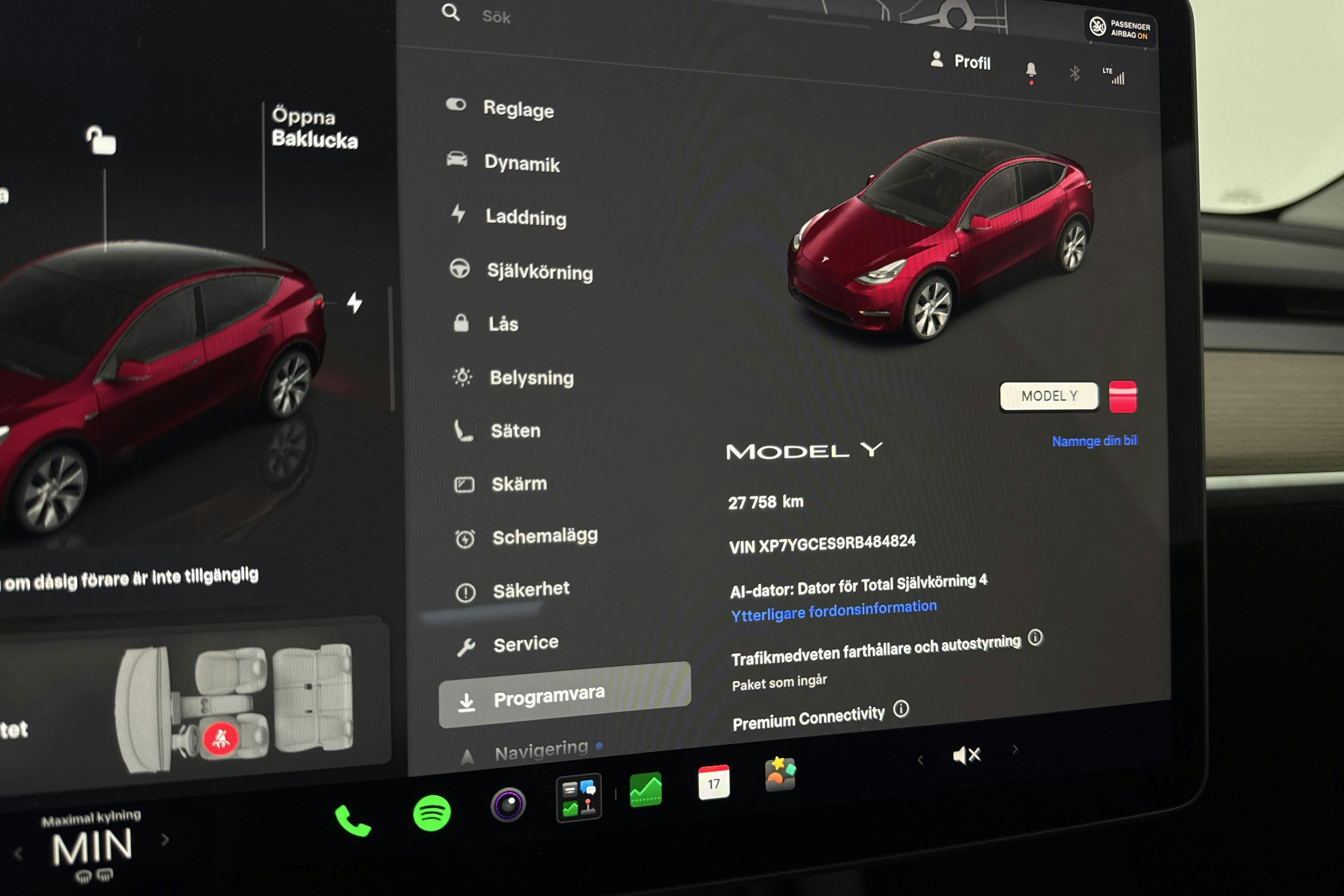Lower temperature with left chevron by MIN

(19, 854)
